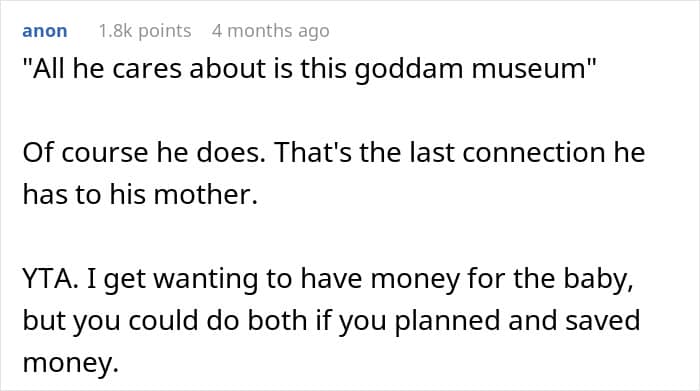Click the line has to his mother
This screenshot has height=391, width=700.
[140, 195]
